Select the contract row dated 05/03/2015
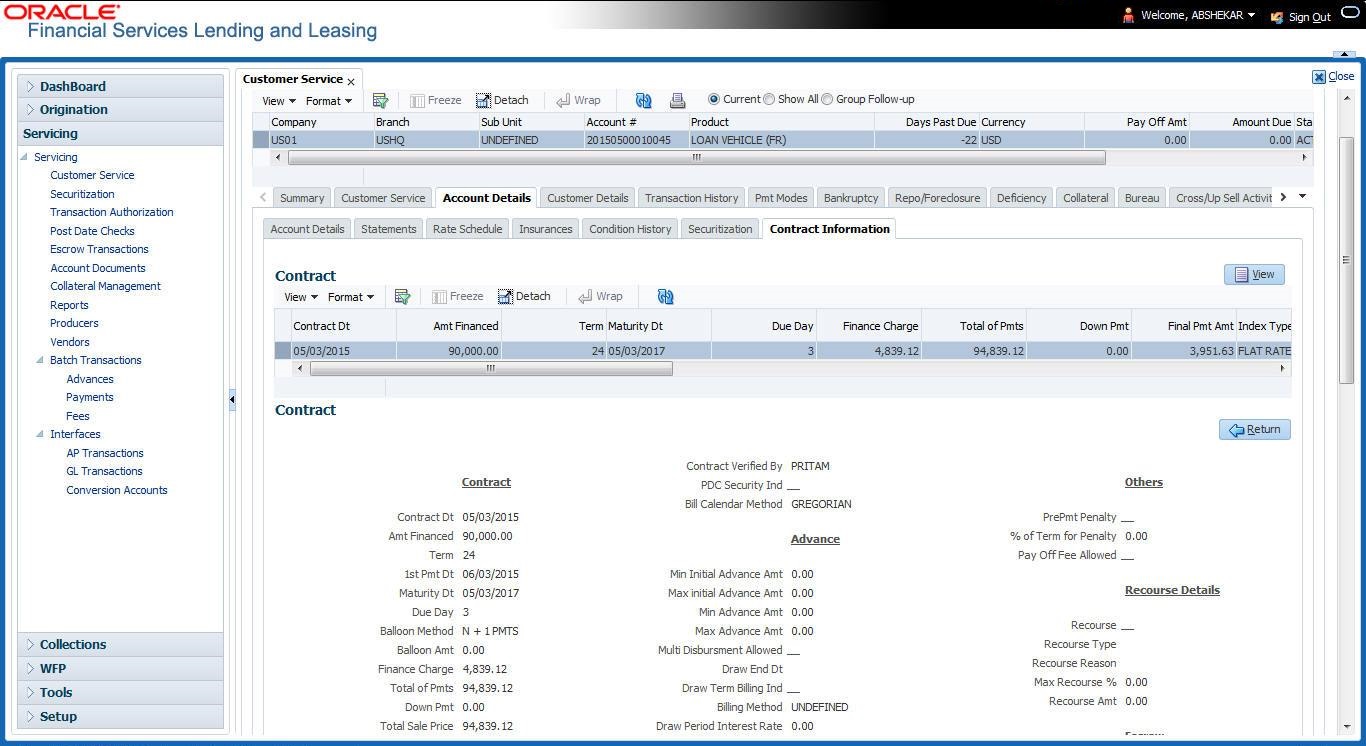Viewport: 1366px width, 746px height. point(783,351)
